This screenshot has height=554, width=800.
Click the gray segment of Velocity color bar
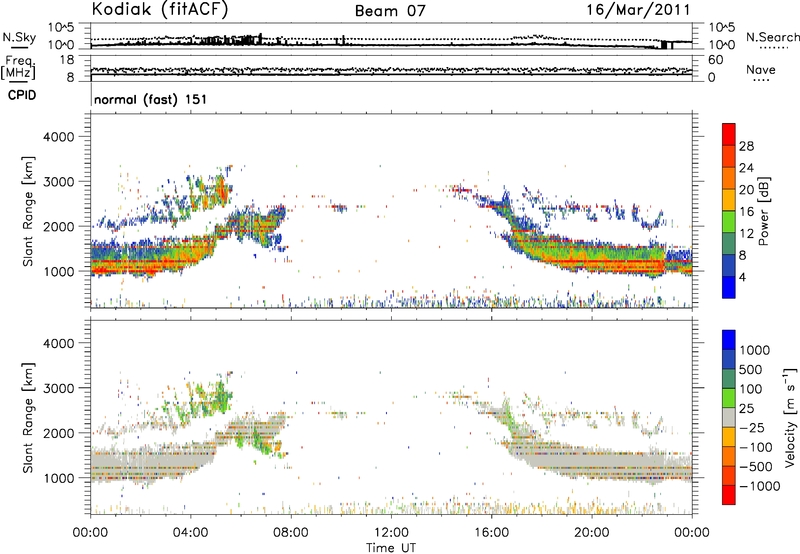point(729,418)
